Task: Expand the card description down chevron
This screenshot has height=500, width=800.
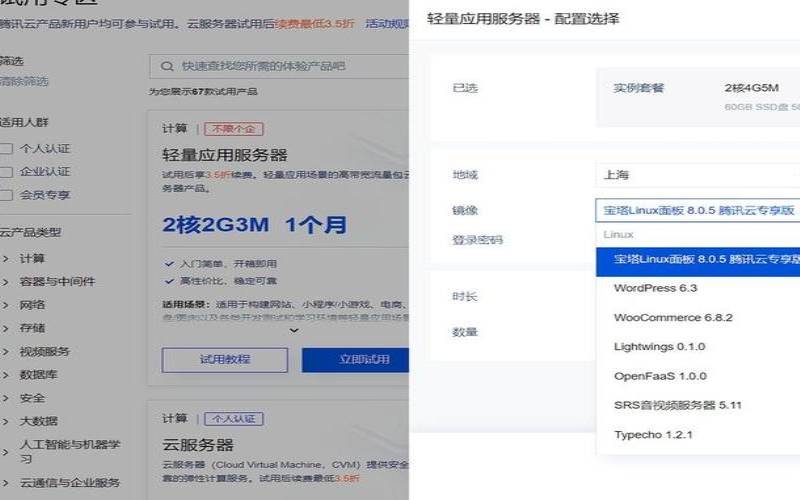Action: point(294,329)
